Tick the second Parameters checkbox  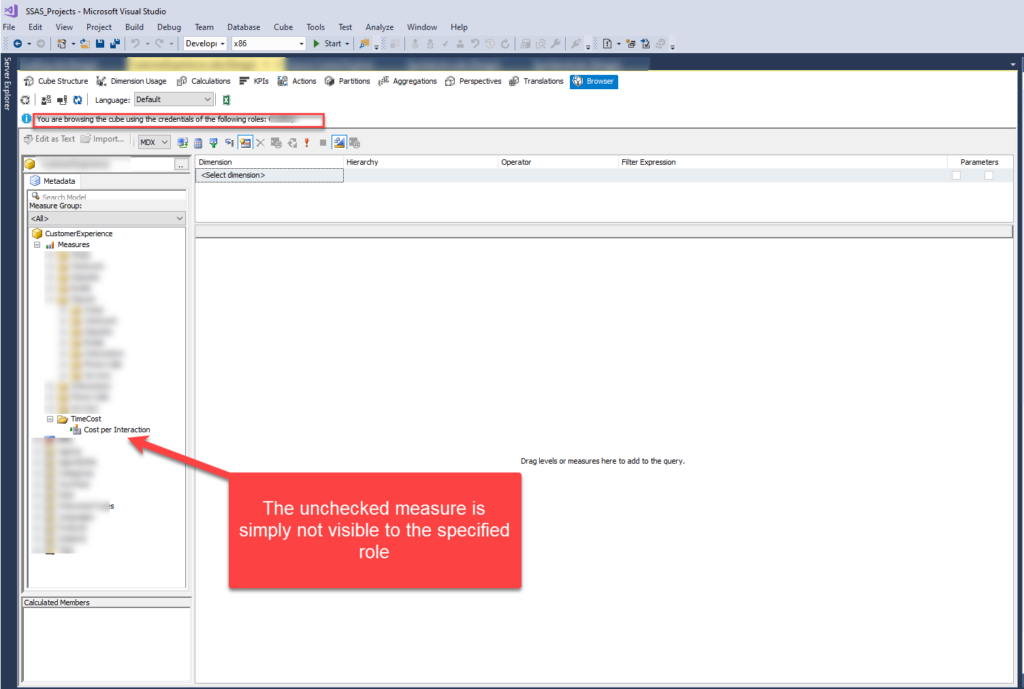point(989,175)
